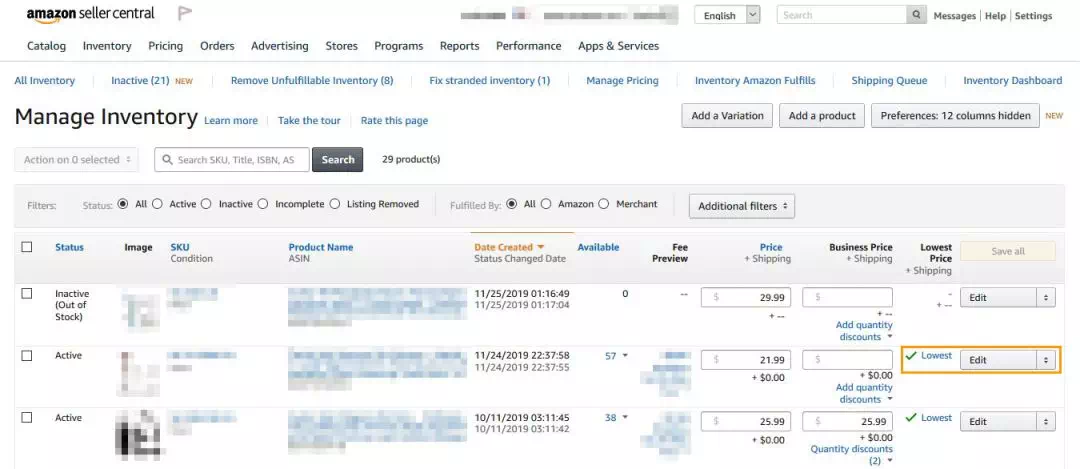Open Settings link in header
Viewport: 1080px width, 469px height.
[x=1033, y=16]
